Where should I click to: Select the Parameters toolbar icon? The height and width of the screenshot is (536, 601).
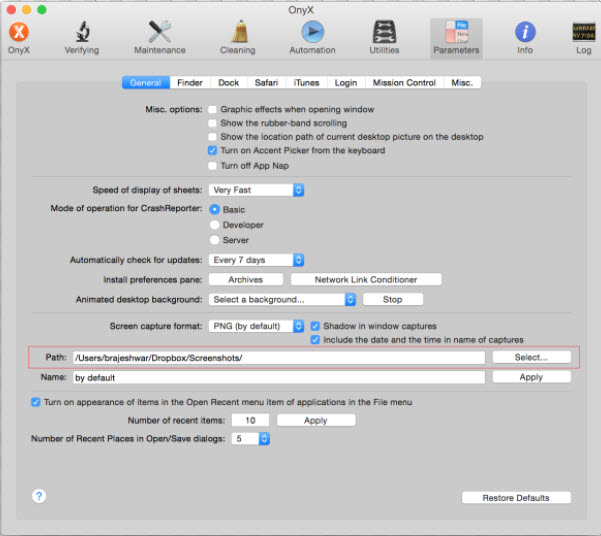[456, 38]
